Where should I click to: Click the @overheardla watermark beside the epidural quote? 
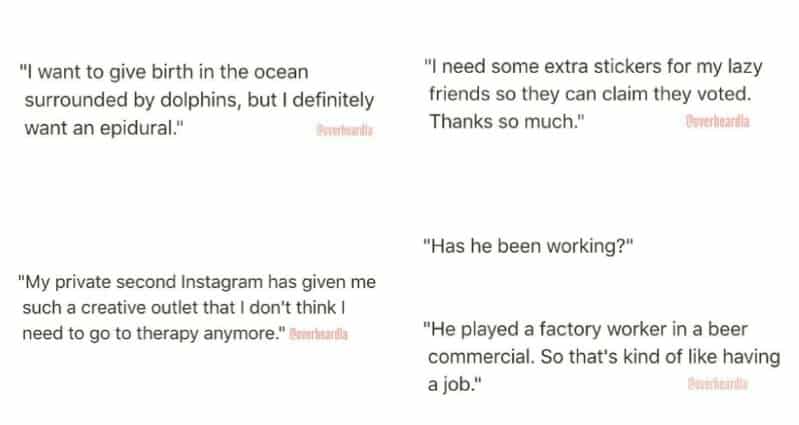[x=341, y=133]
